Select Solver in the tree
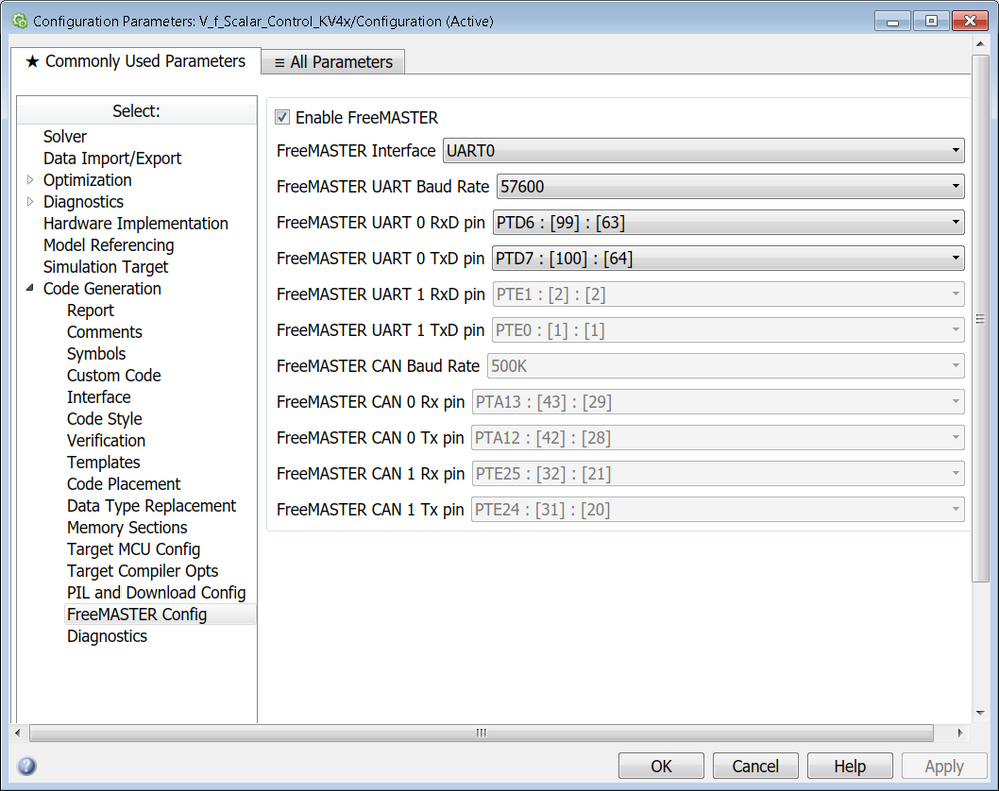Screen dimensions: 999x791 64,137
